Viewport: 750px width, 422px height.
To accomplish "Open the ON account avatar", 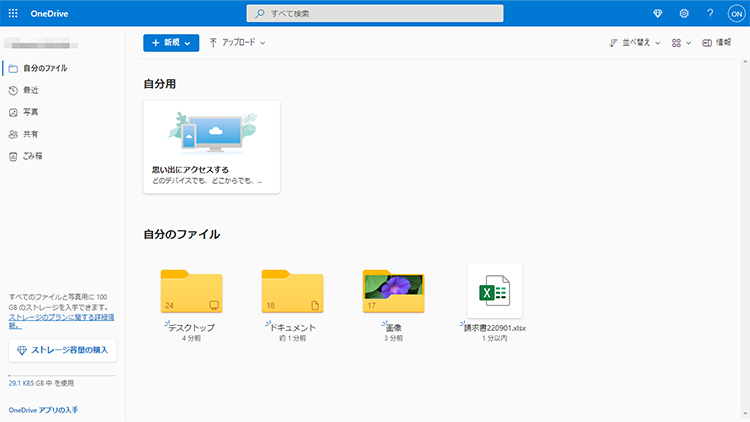I will click(735, 13).
